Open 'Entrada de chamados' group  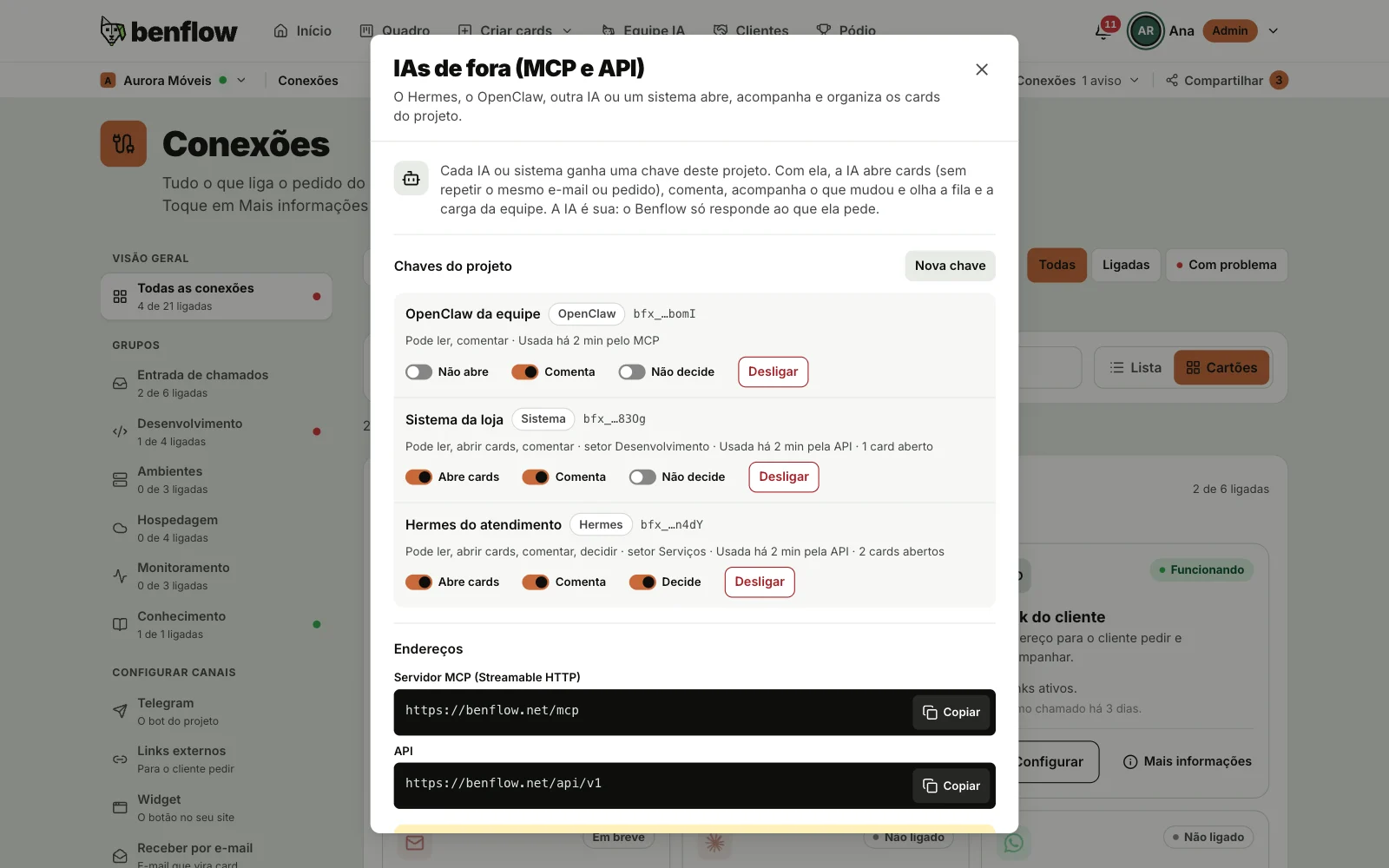(x=216, y=383)
